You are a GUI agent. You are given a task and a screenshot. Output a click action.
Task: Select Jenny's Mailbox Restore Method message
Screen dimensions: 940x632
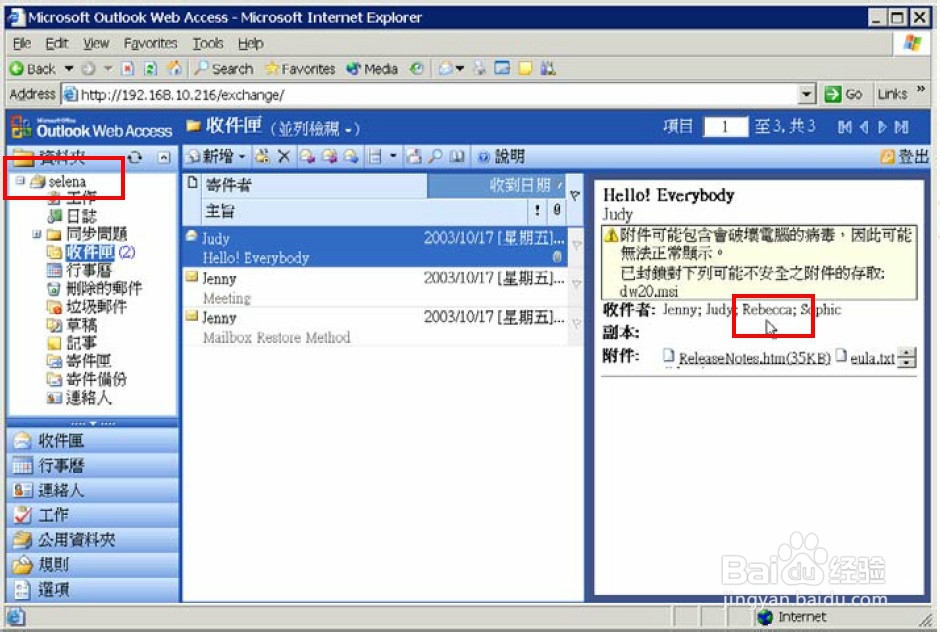pyautogui.click(x=375, y=327)
